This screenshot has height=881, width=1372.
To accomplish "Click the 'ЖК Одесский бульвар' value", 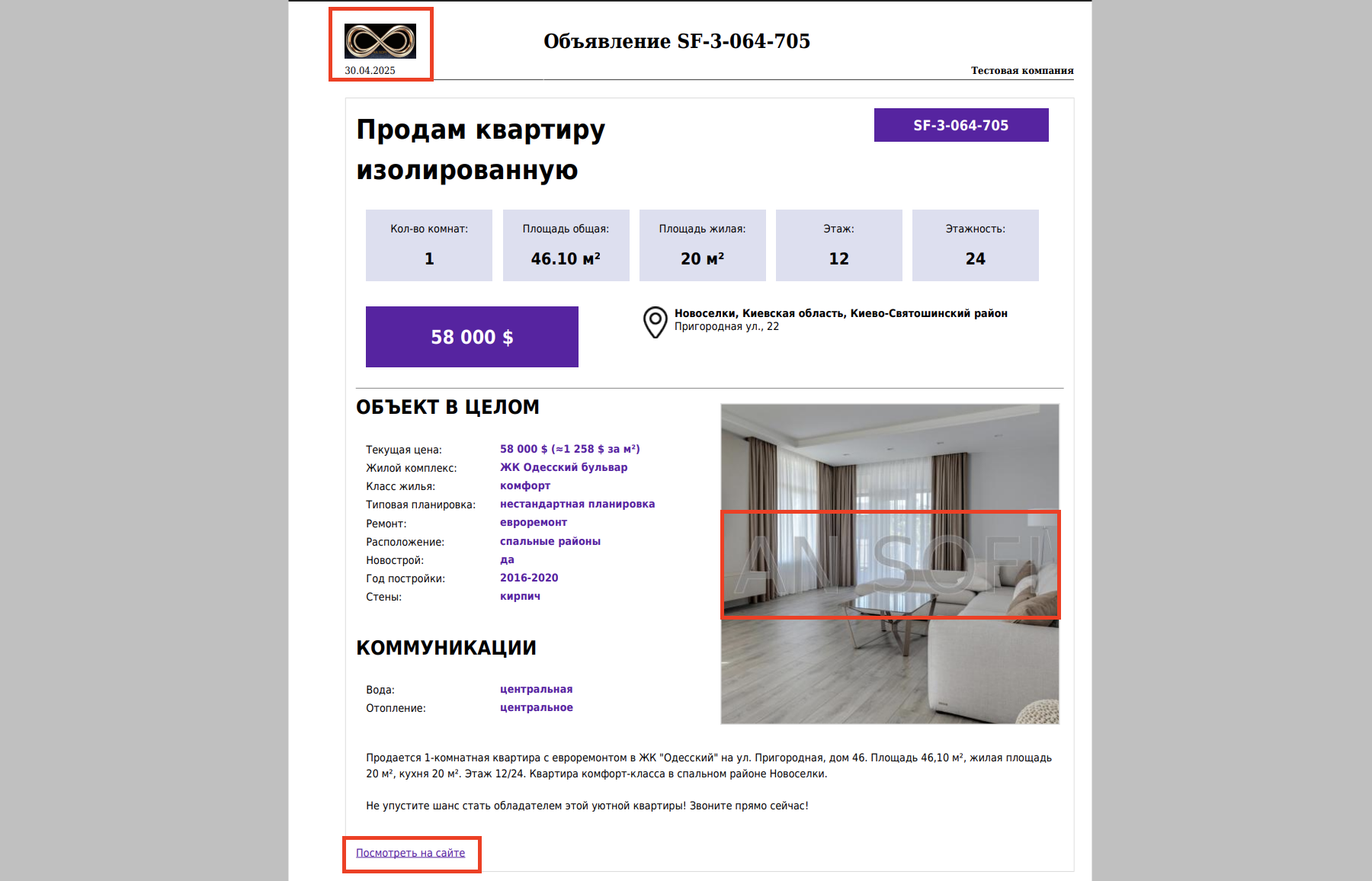I will 564,467.
